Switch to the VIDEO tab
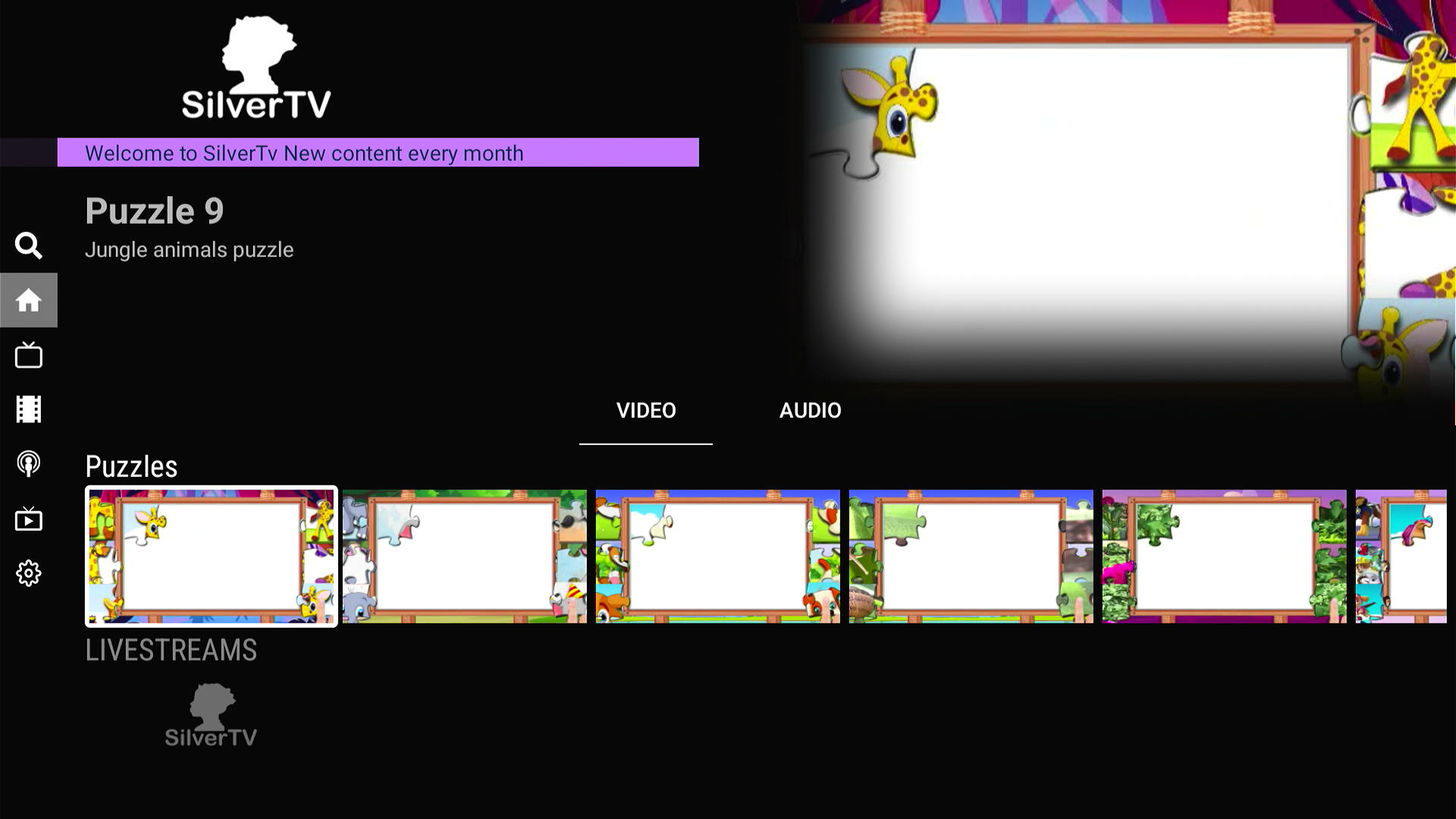 tap(645, 410)
